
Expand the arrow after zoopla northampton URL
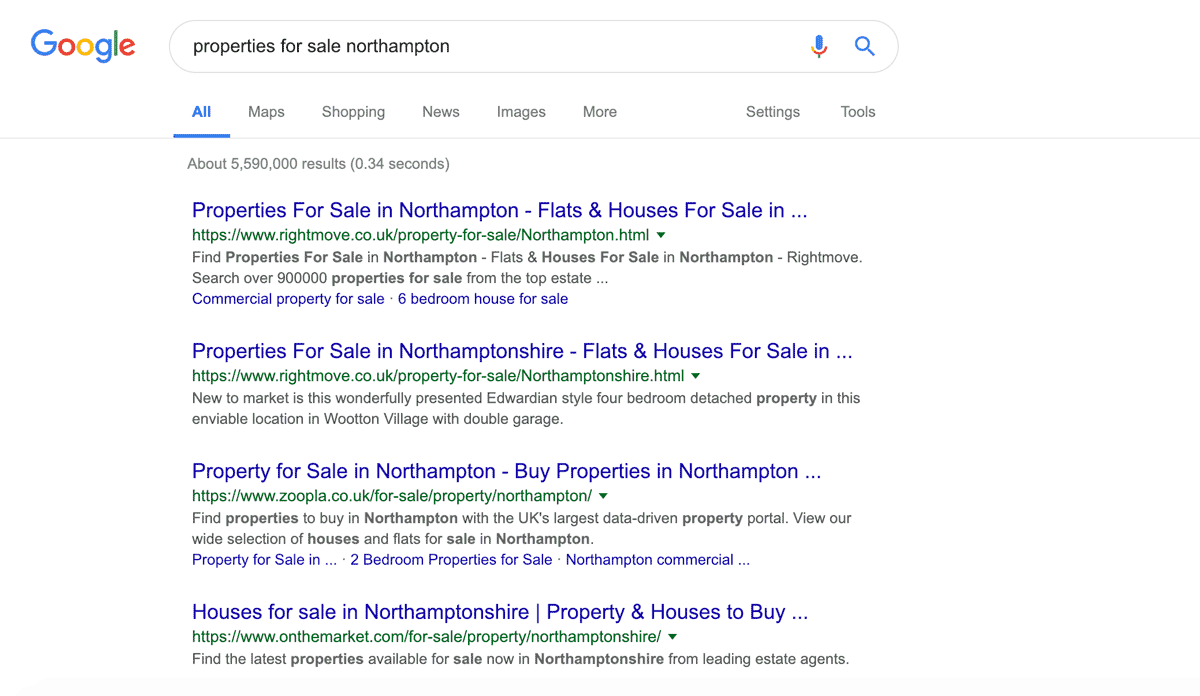point(603,496)
